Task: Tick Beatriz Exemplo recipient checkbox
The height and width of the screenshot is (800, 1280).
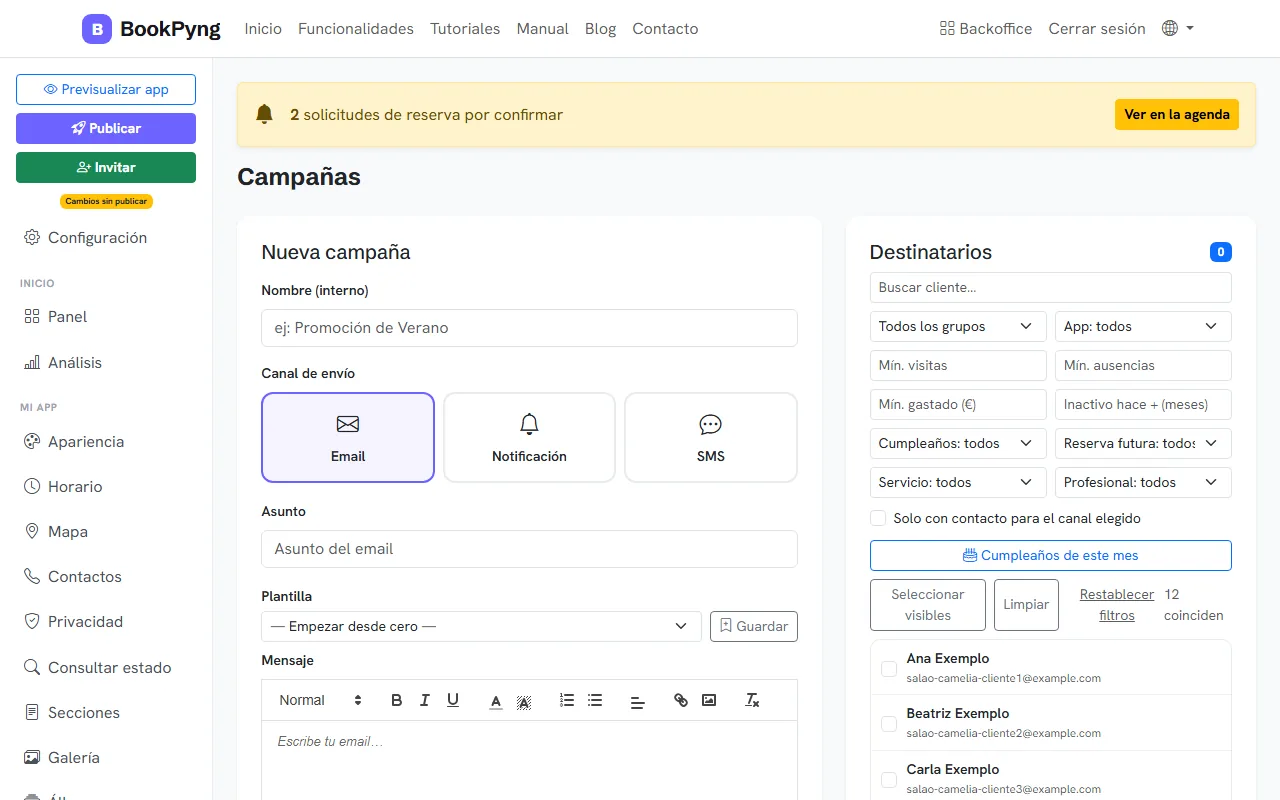Action: click(889, 724)
